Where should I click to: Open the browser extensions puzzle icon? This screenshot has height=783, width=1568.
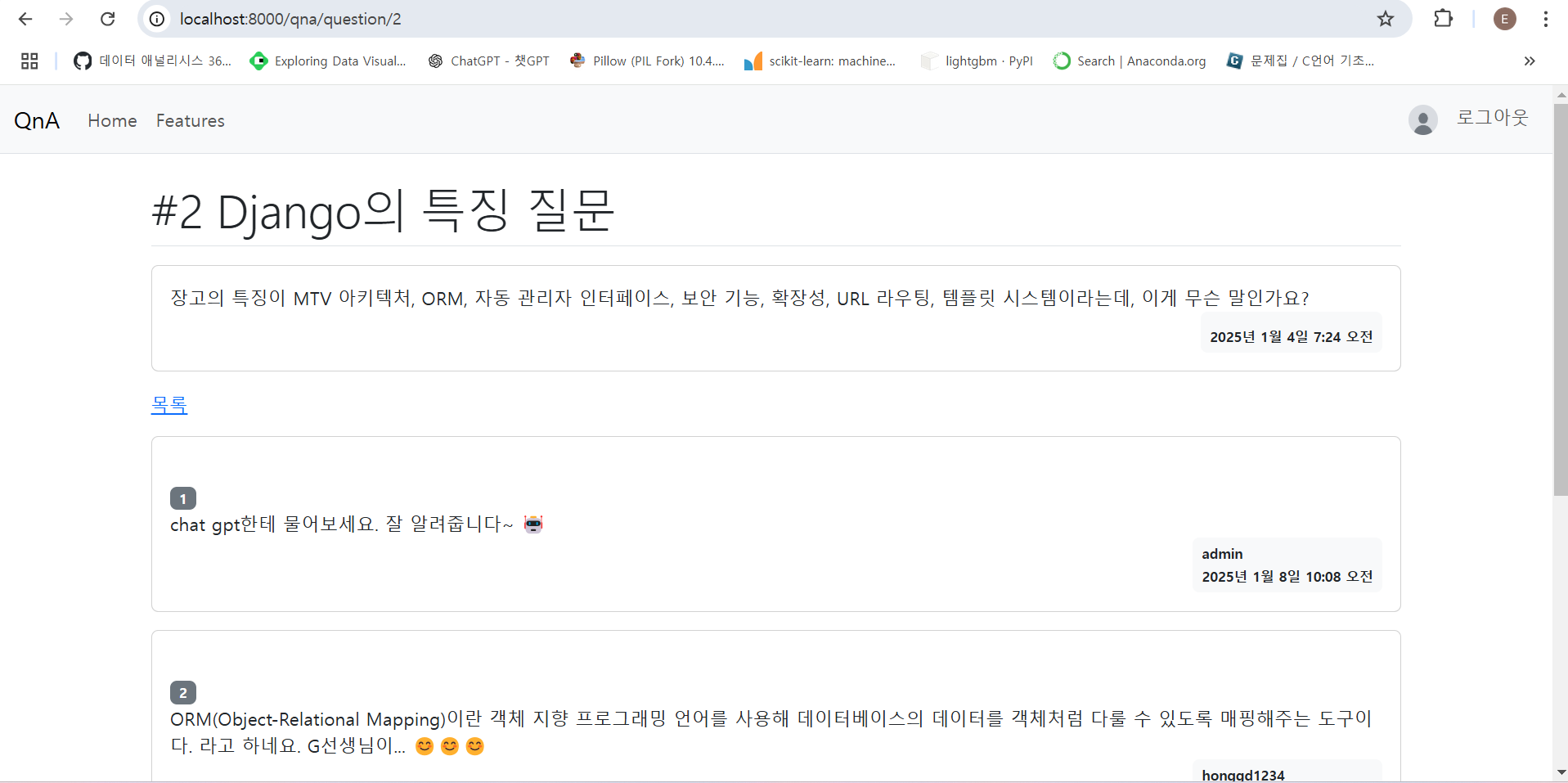pyautogui.click(x=1444, y=19)
